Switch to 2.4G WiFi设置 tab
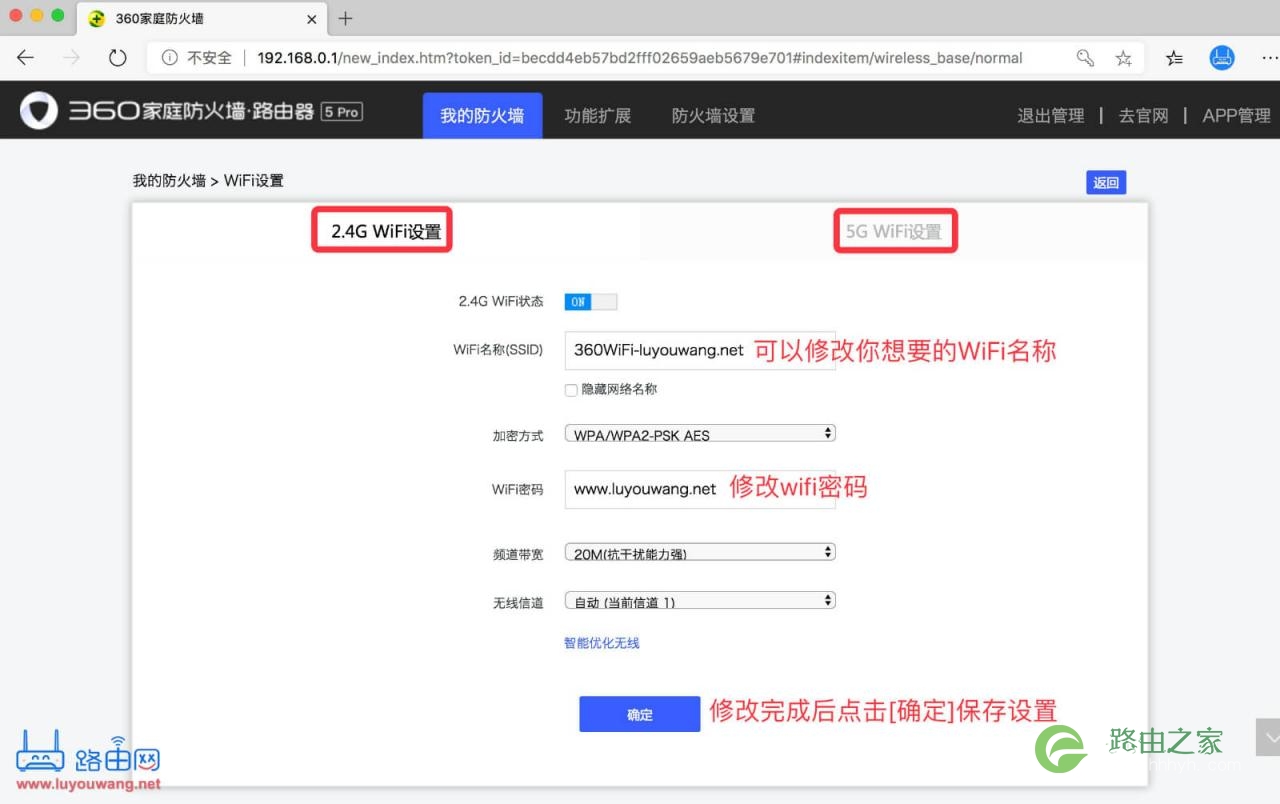The height and width of the screenshot is (804, 1280). [386, 232]
